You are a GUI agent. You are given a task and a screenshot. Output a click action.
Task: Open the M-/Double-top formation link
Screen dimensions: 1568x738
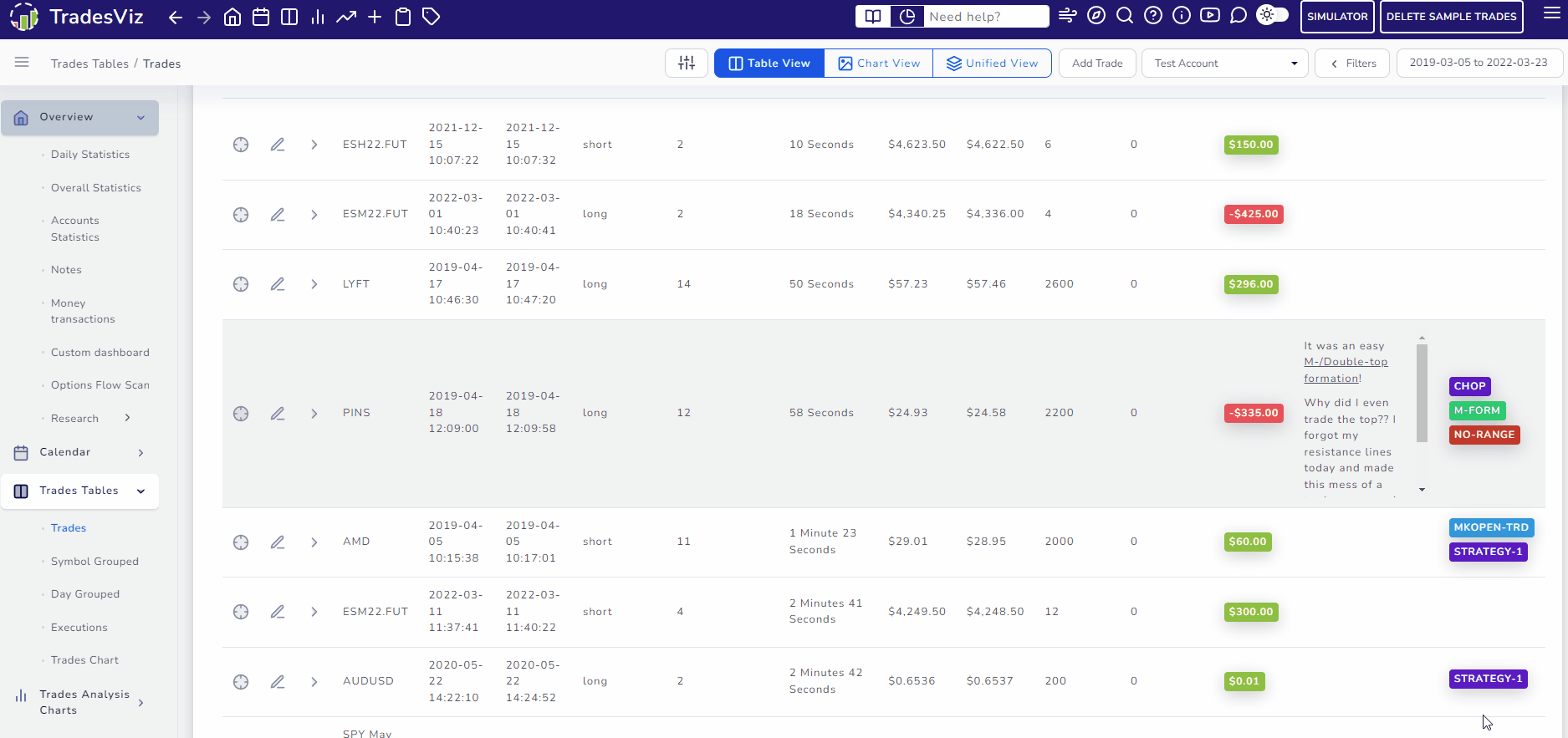coord(1346,370)
